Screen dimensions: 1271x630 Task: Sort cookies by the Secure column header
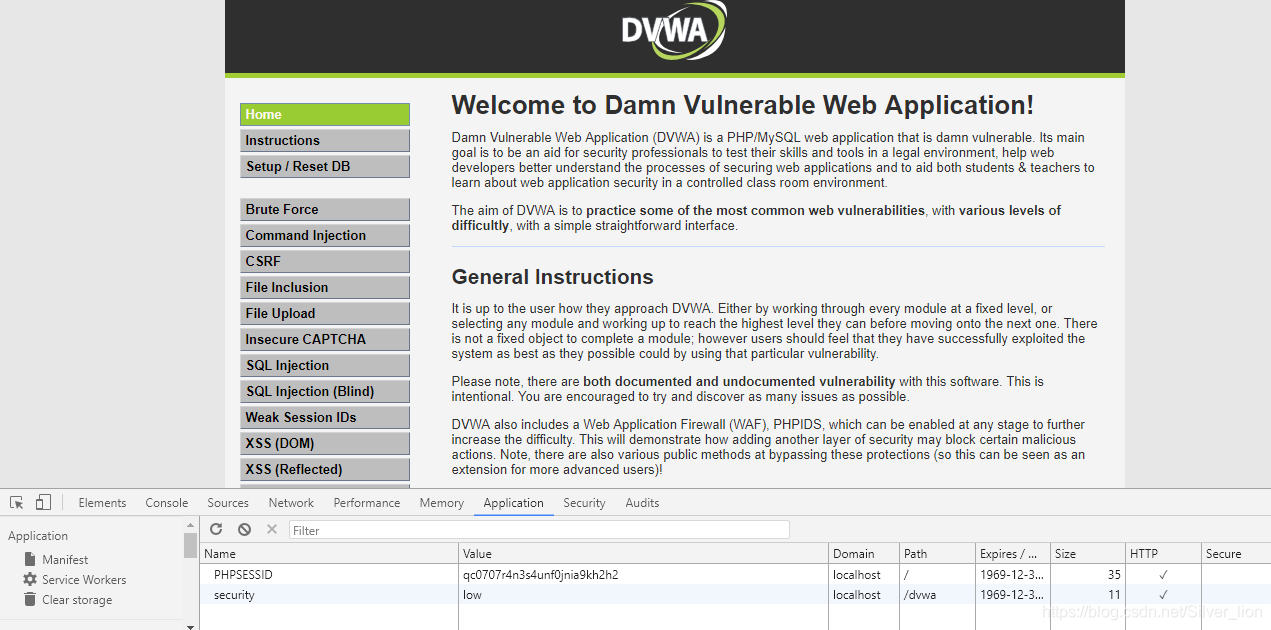pos(1236,553)
